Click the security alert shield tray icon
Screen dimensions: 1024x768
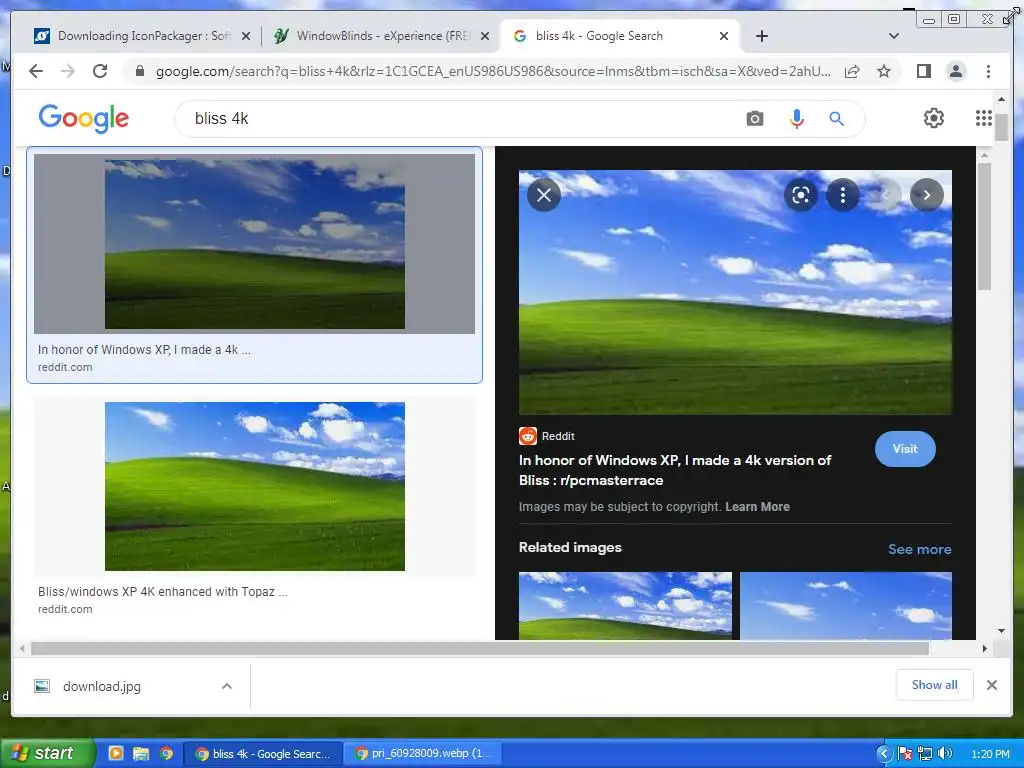(x=904, y=754)
